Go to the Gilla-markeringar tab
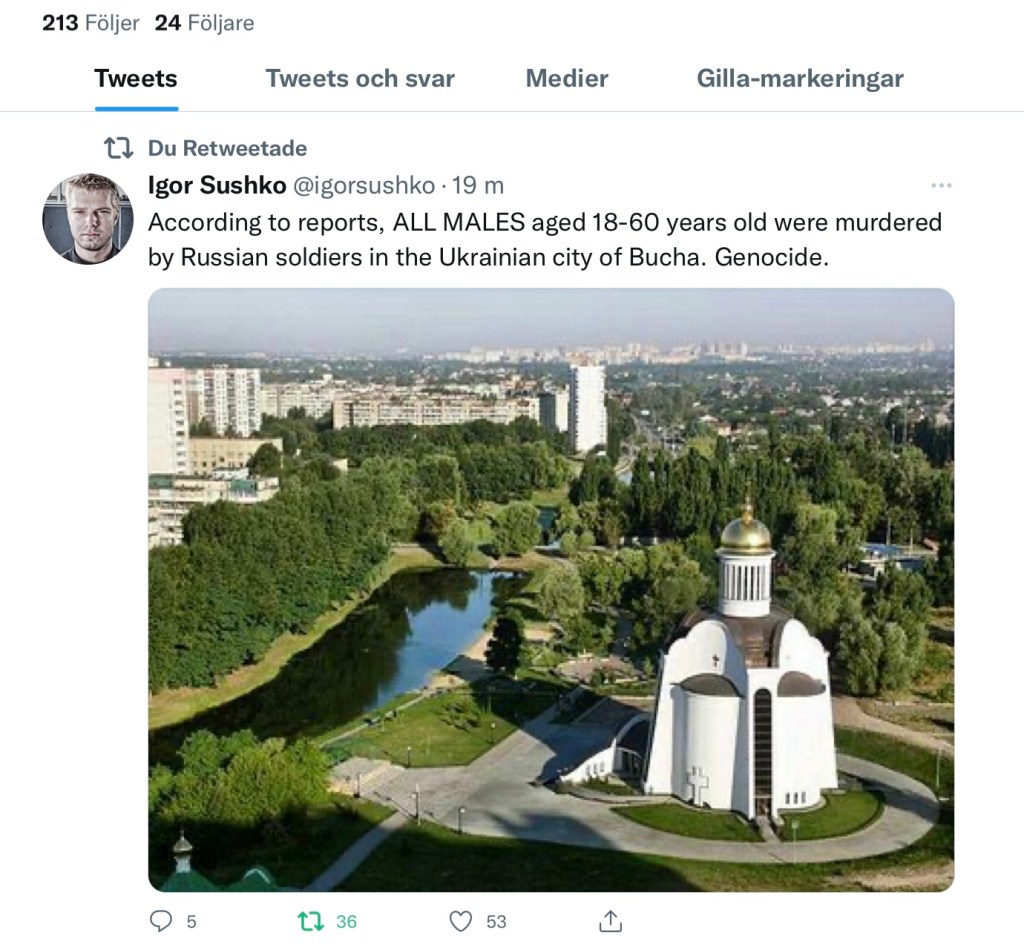This screenshot has height=950, width=1024. [x=800, y=79]
